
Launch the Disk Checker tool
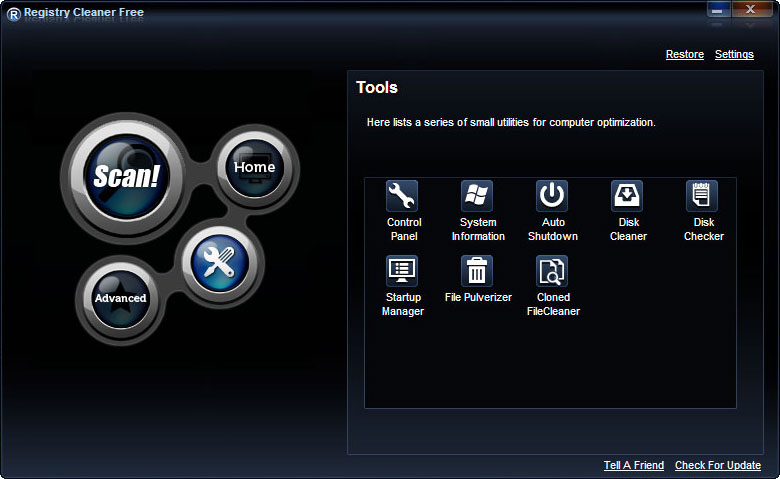[702, 196]
